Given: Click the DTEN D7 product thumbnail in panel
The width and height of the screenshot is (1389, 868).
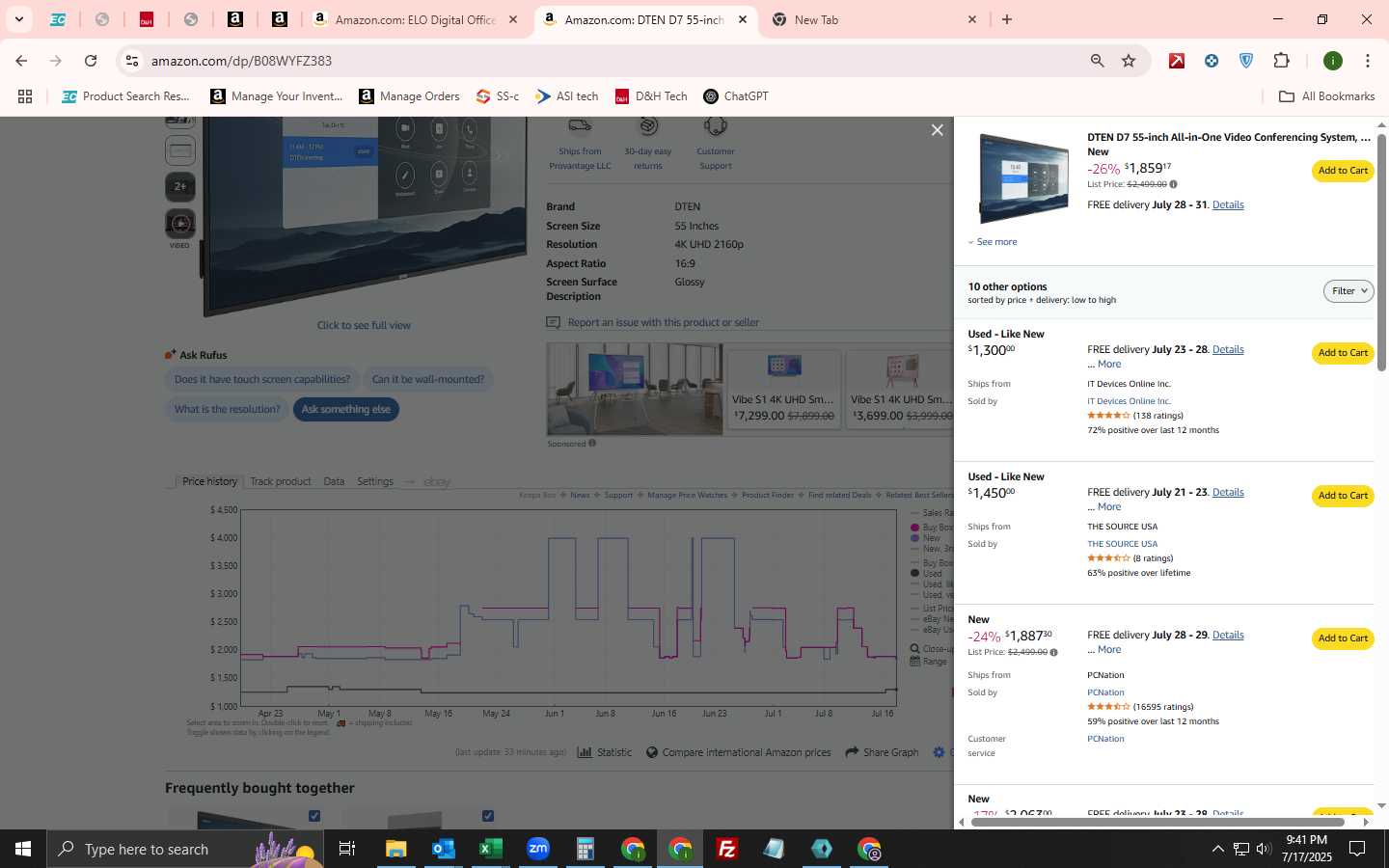Looking at the screenshot, I should [x=1022, y=178].
